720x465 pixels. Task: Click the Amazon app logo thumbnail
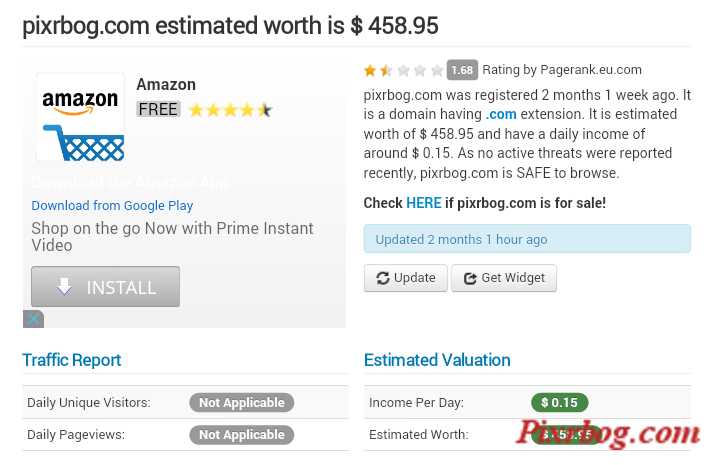click(x=80, y=117)
